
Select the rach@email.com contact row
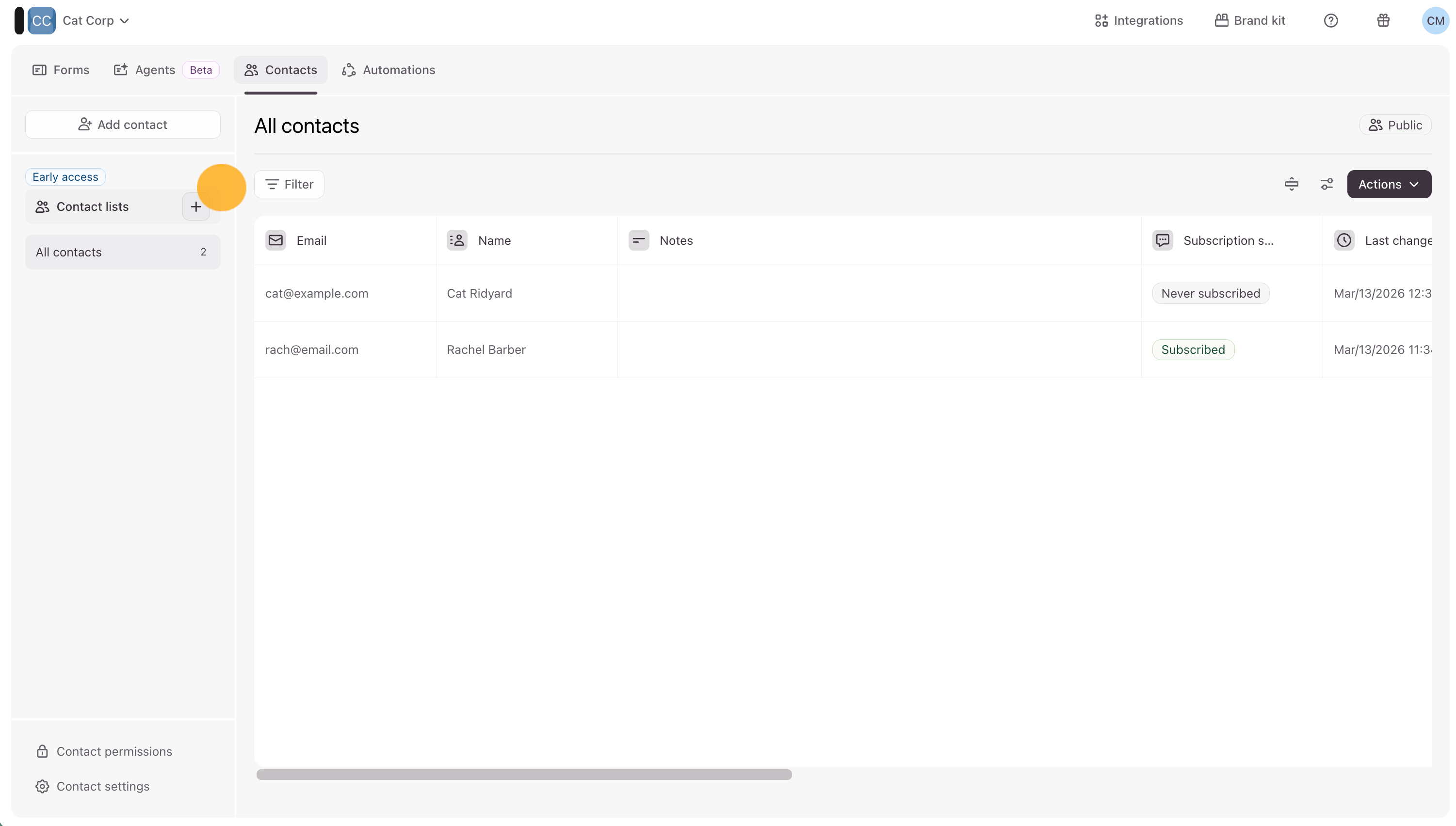coord(312,350)
